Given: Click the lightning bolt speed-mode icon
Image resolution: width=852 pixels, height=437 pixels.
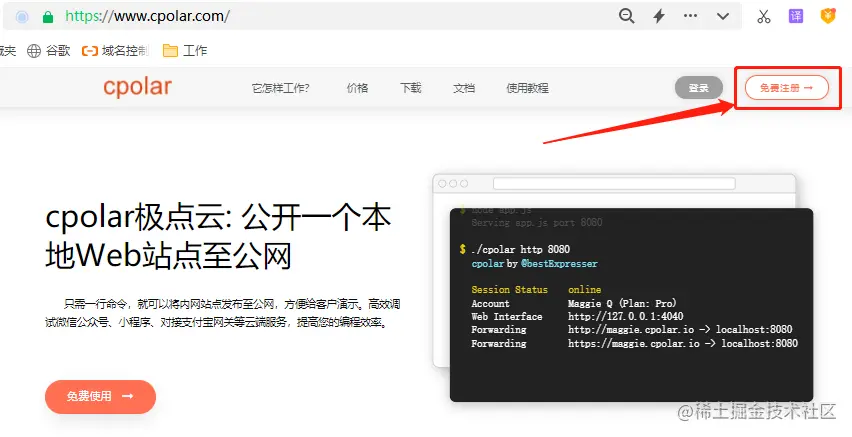Looking at the screenshot, I should [x=659, y=16].
